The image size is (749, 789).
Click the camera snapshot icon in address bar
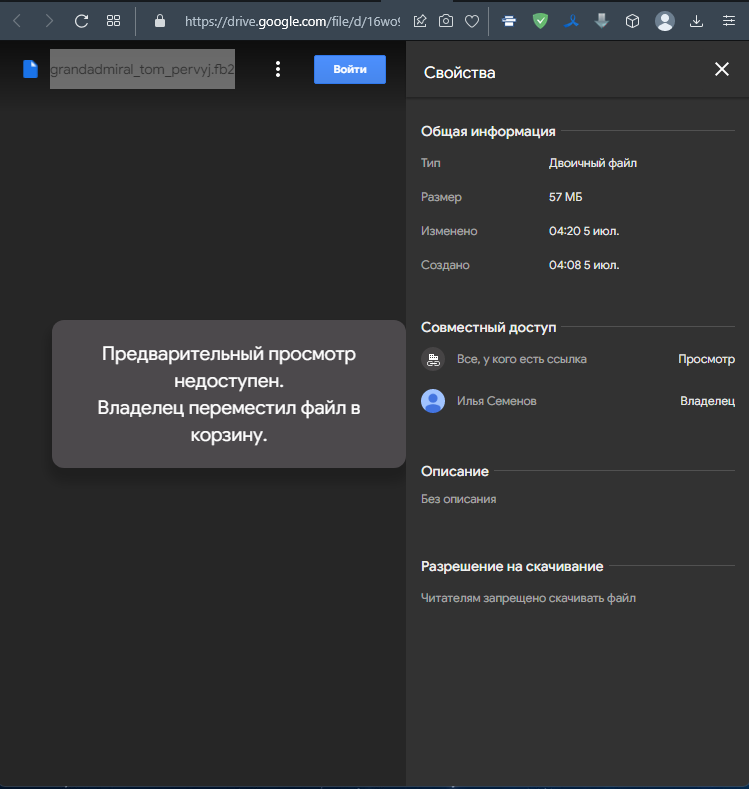[x=446, y=21]
